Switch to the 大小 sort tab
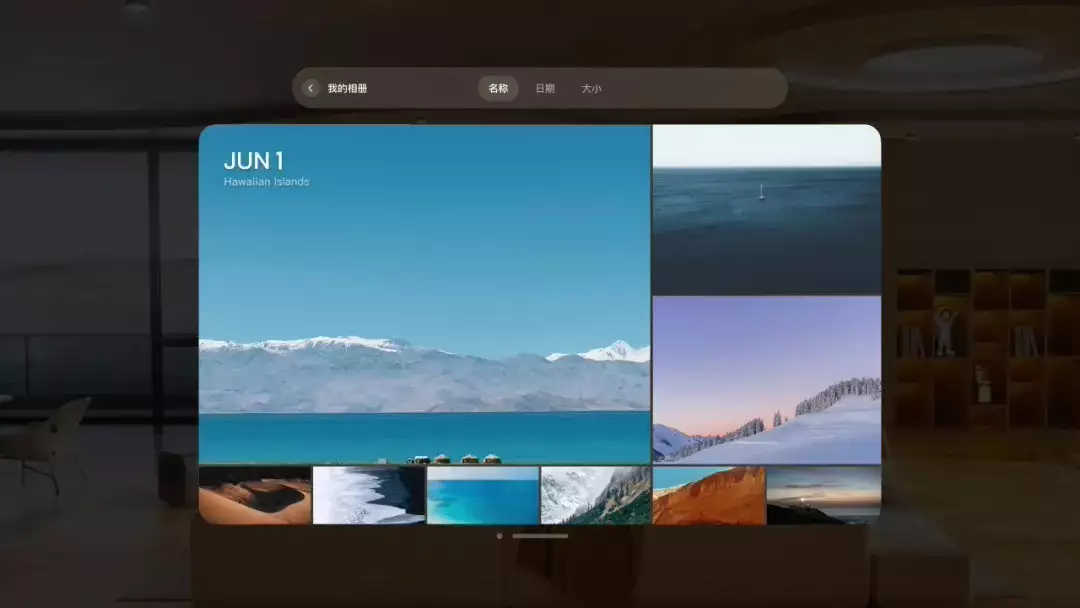 pos(591,88)
